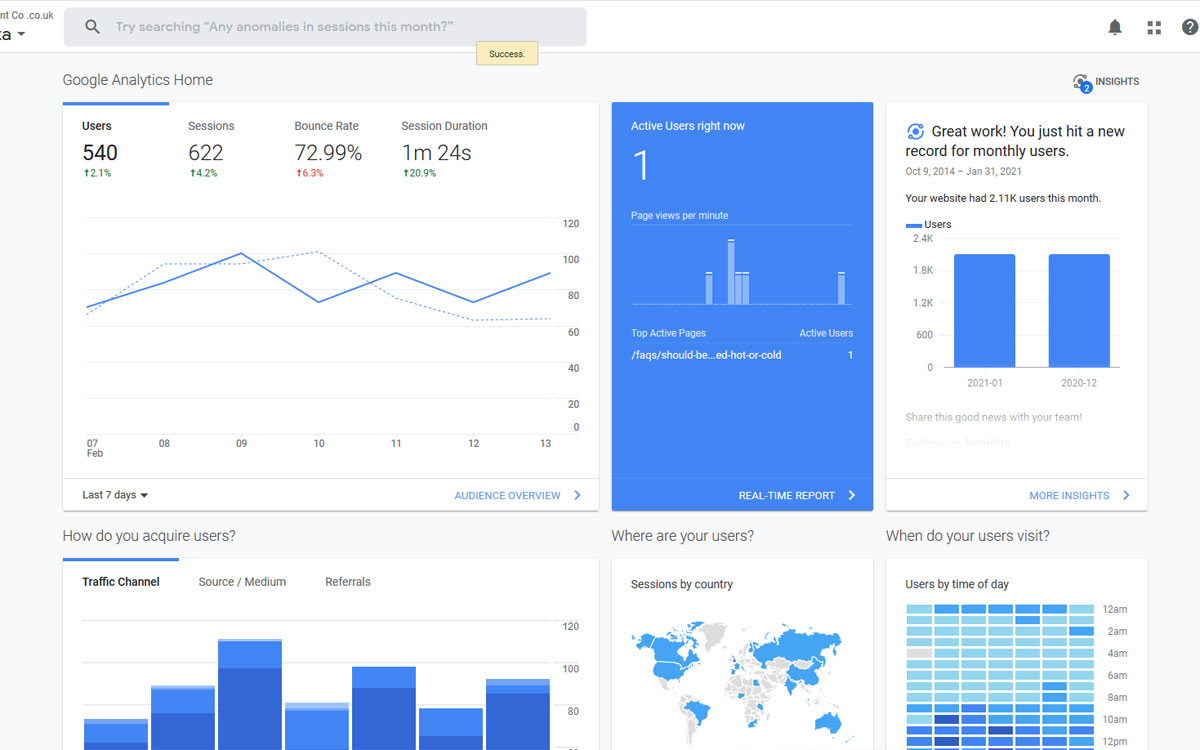Click the Page views per minute label
The height and width of the screenshot is (750, 1200).
point(680,216)
